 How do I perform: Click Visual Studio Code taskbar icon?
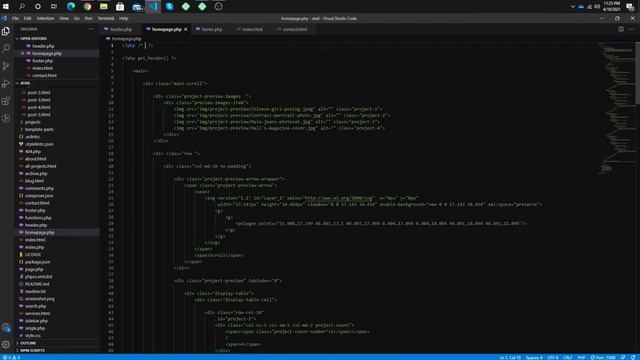pos(153,7)
